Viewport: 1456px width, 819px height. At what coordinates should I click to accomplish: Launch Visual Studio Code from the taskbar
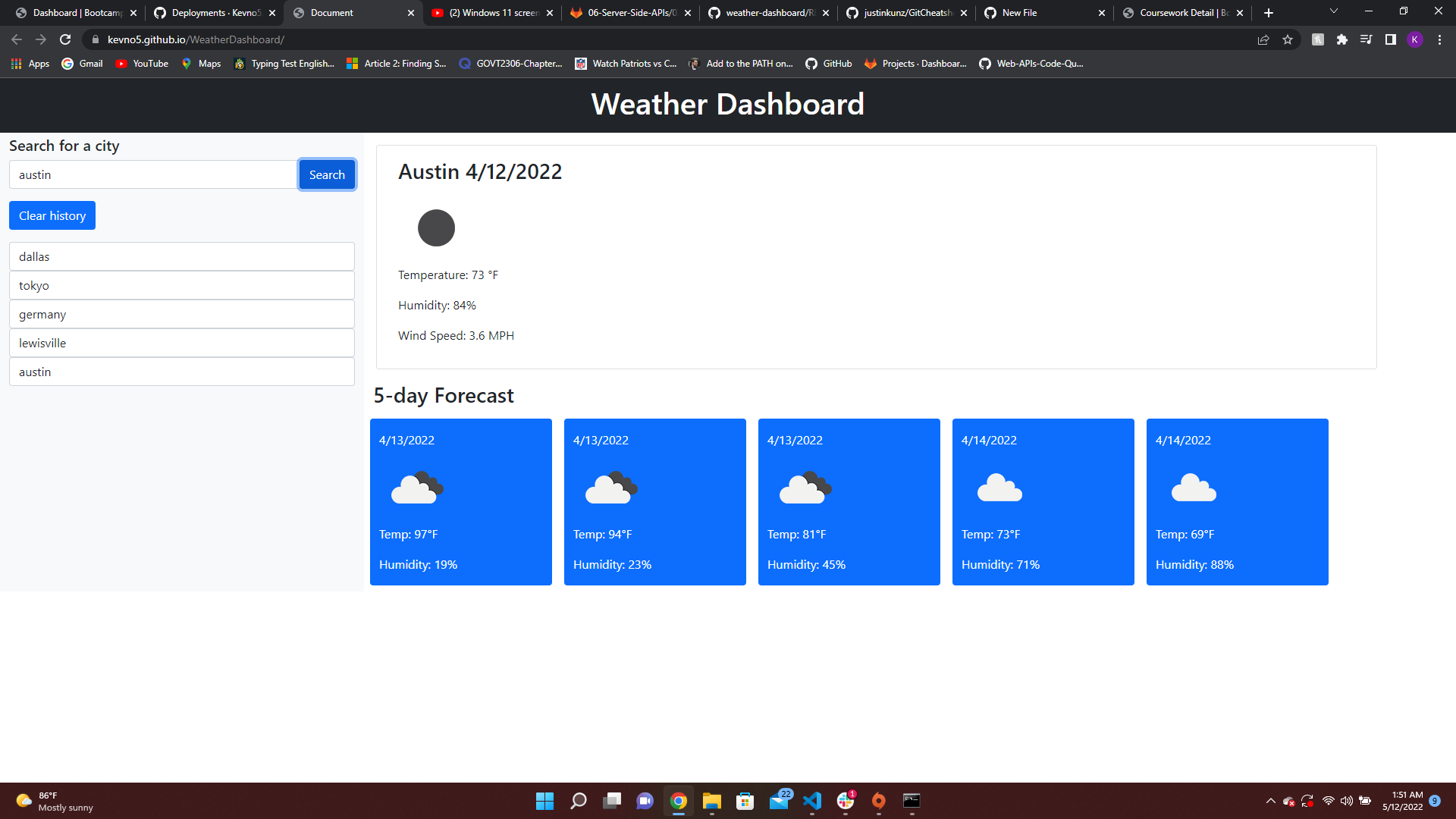pyautogui.click(x=812, y=801)
